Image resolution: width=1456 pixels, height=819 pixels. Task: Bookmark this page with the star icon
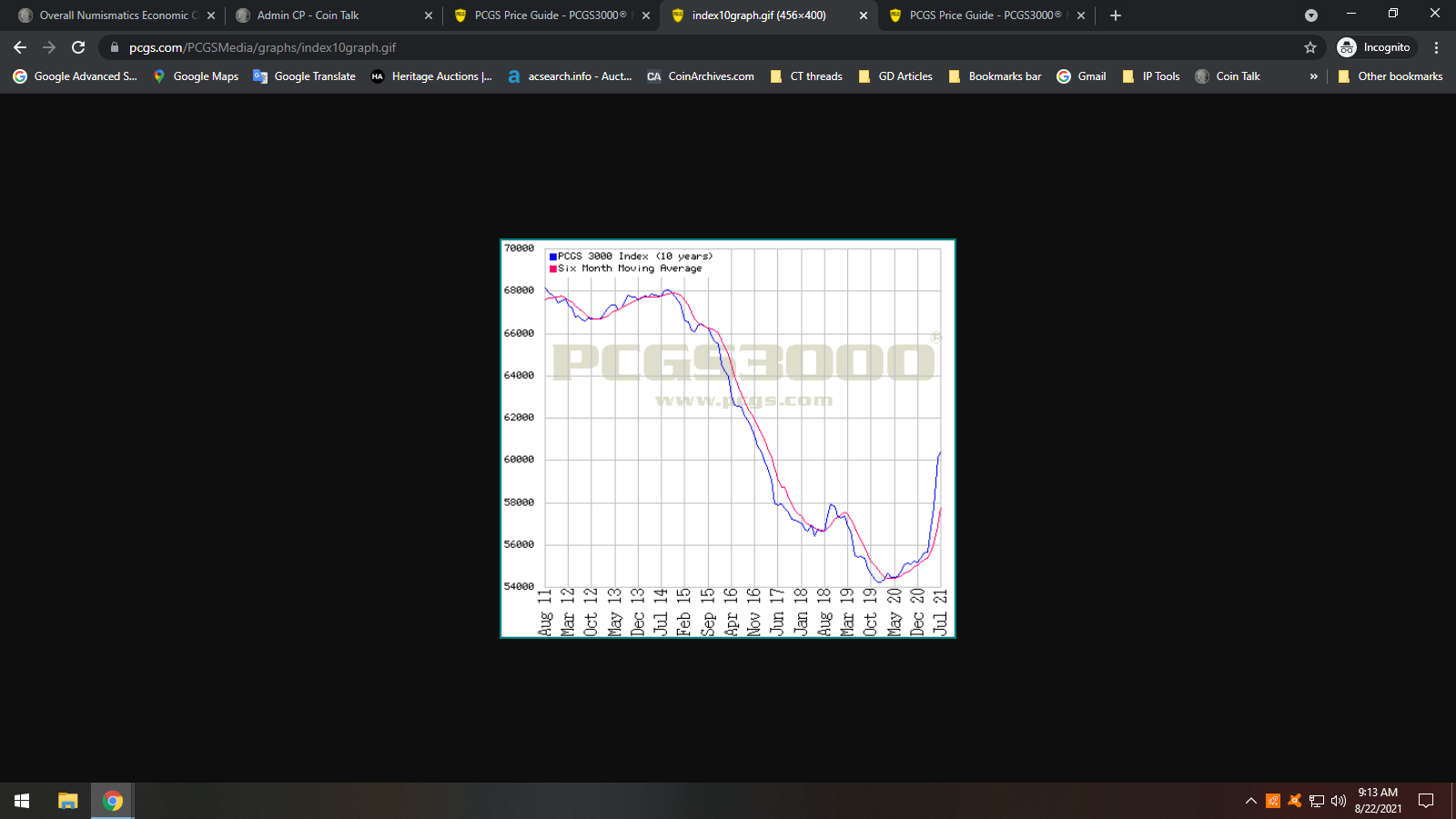click(1310, 47)
